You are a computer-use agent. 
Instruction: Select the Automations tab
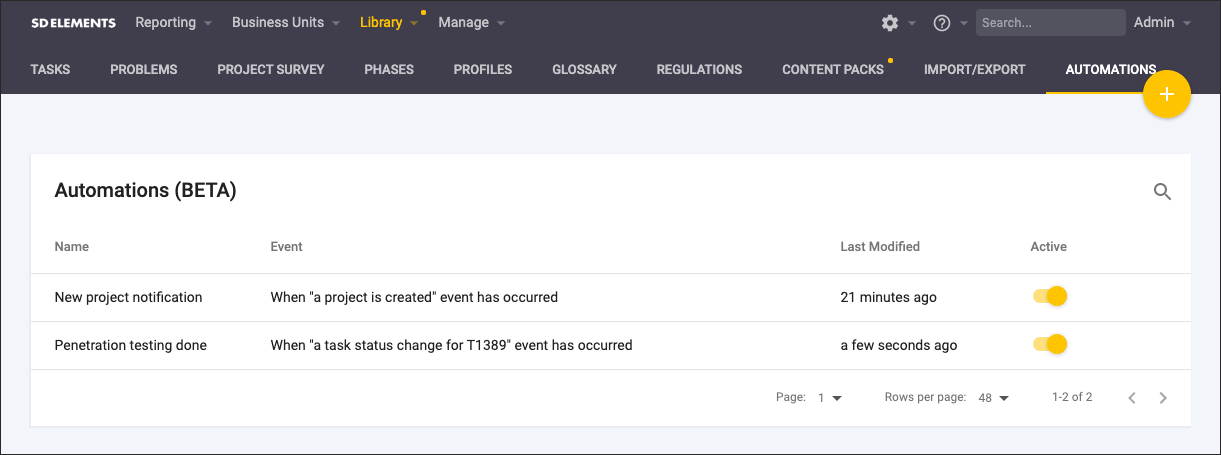point(1111,70)
